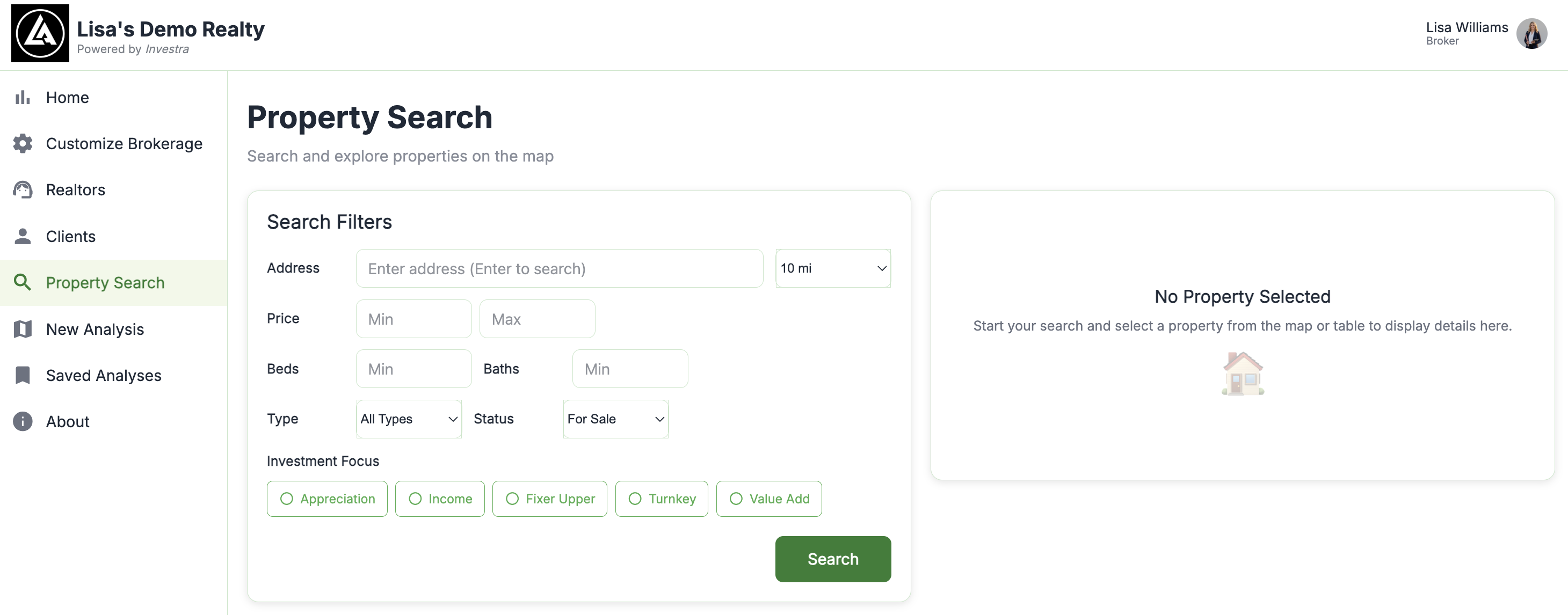Switch to the Home section
This screenshot has width=1568, height=615.
pyautogui.click(x=67, y=97)
